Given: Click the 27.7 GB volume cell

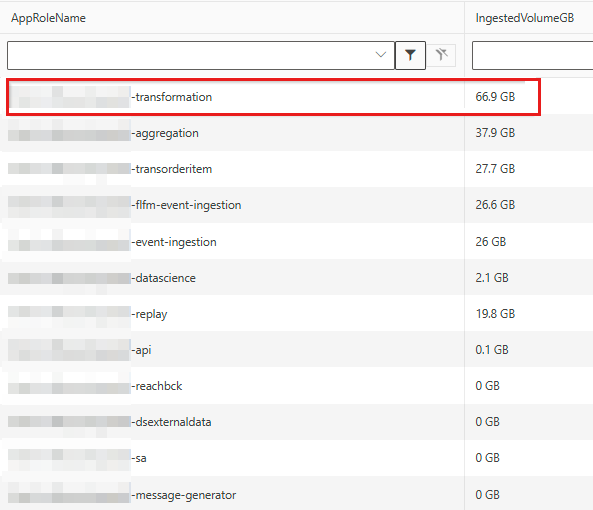Looking at the screenshot, I should (495, 169).
